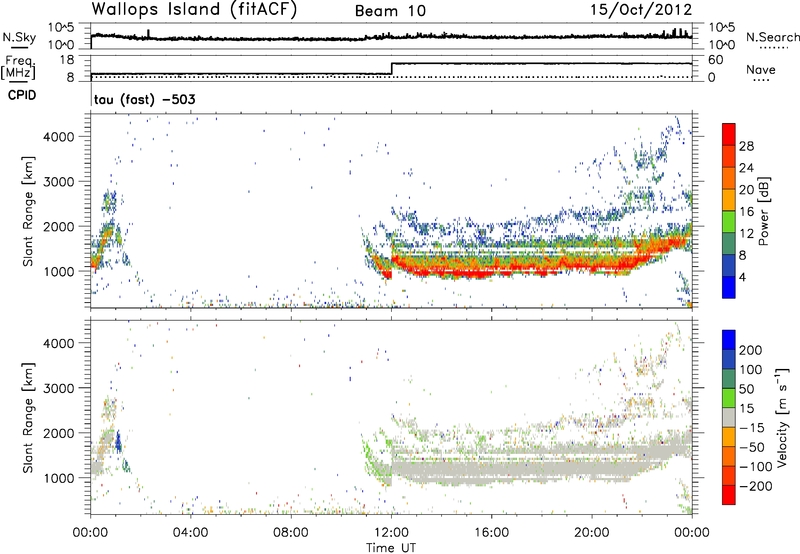This screenshot has width=800, height=554.
Task: Pick the red-orange -100 to -200 velocity segment
Action: 729,475
